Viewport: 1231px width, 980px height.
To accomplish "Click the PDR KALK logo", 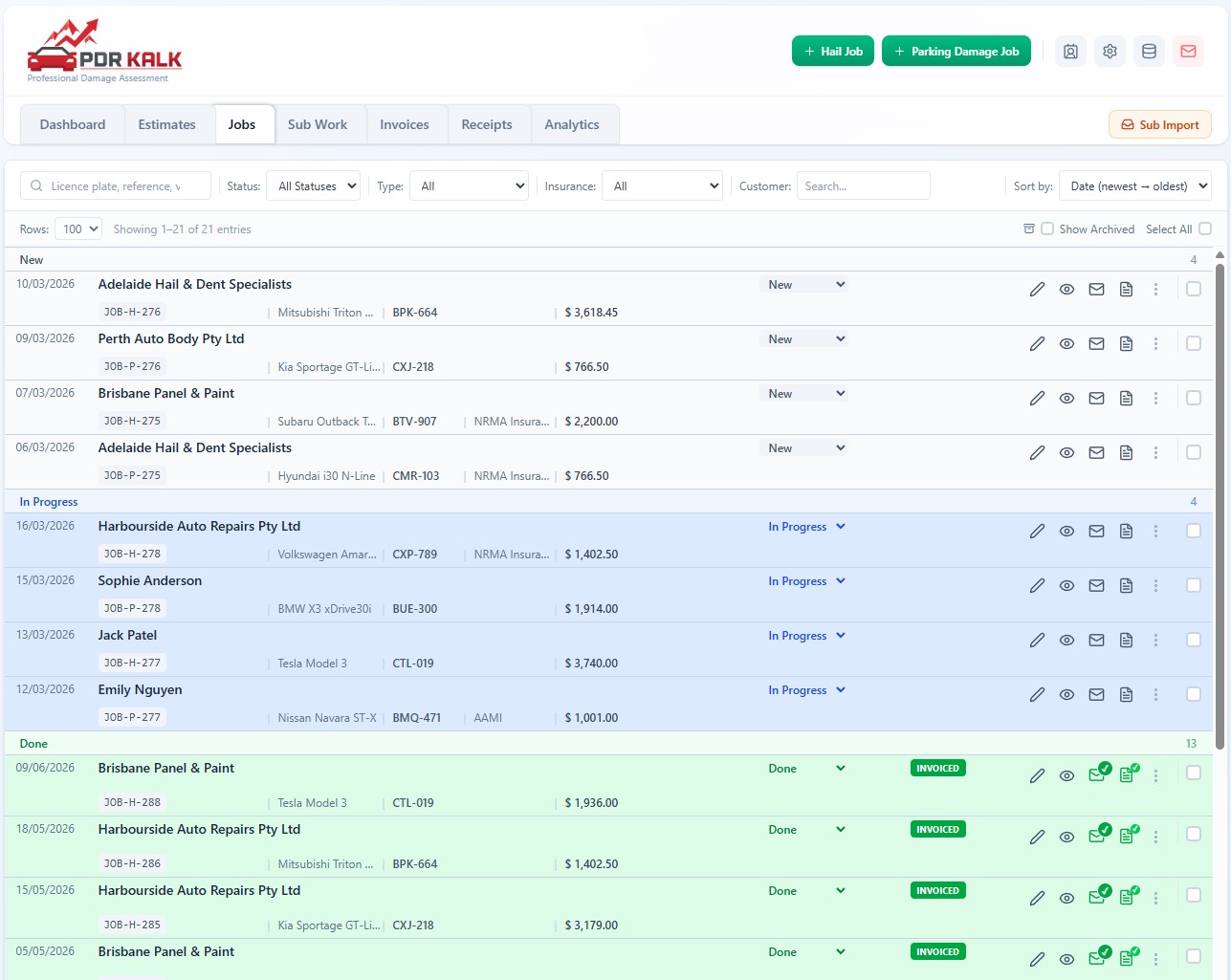I will pyautogui.click(x=104, y=52).
